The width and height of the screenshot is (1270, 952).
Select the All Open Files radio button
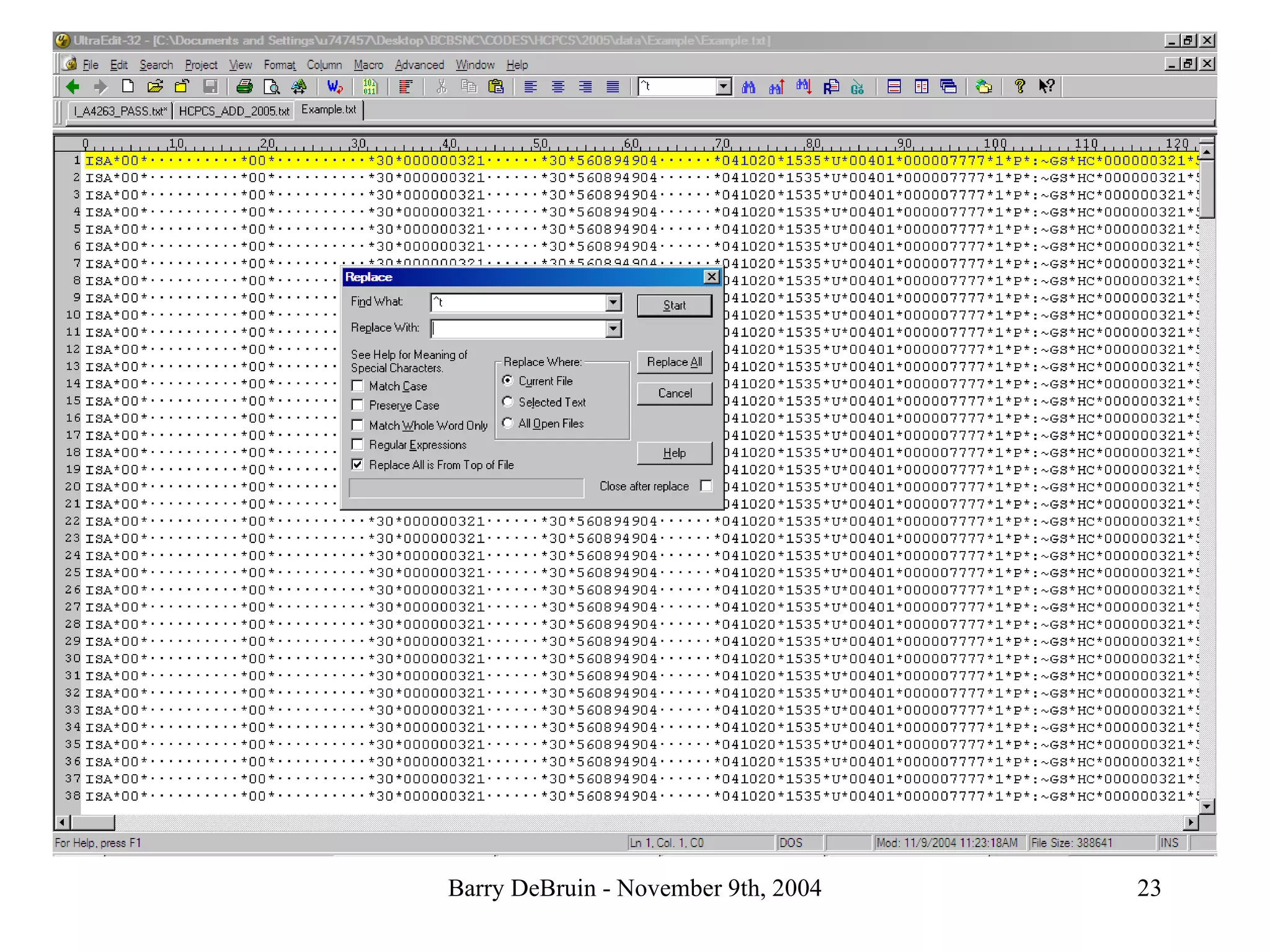pyautogui.click(x=508, y=423)
